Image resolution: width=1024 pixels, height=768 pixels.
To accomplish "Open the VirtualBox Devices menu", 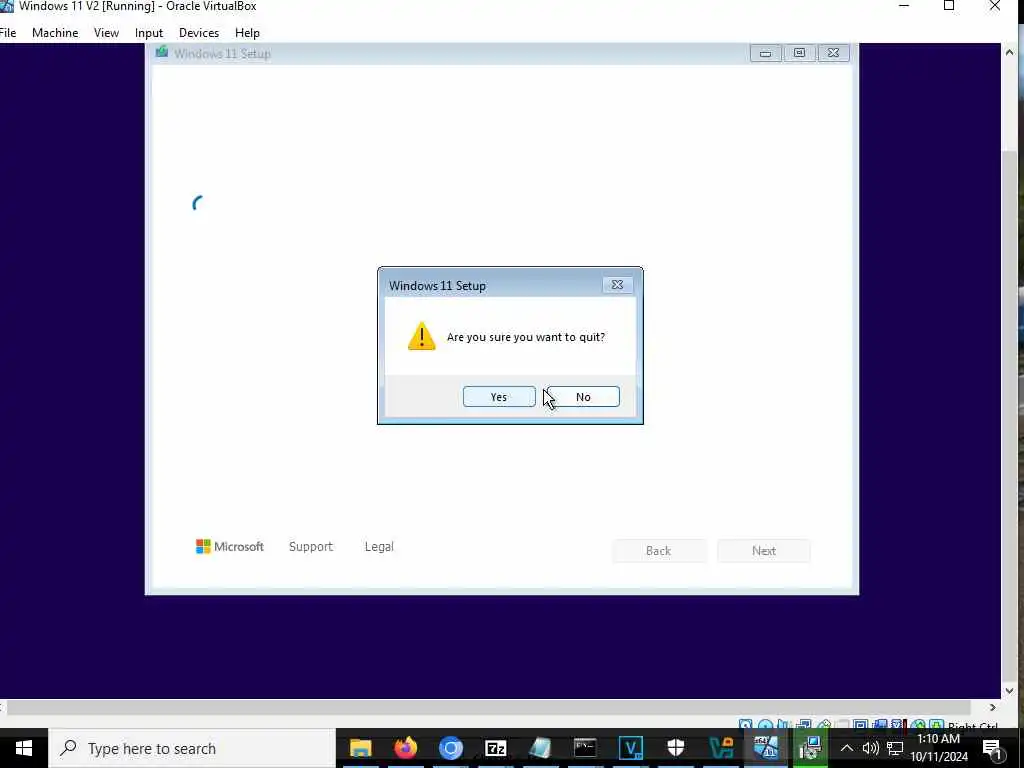I will pos(199,33).
